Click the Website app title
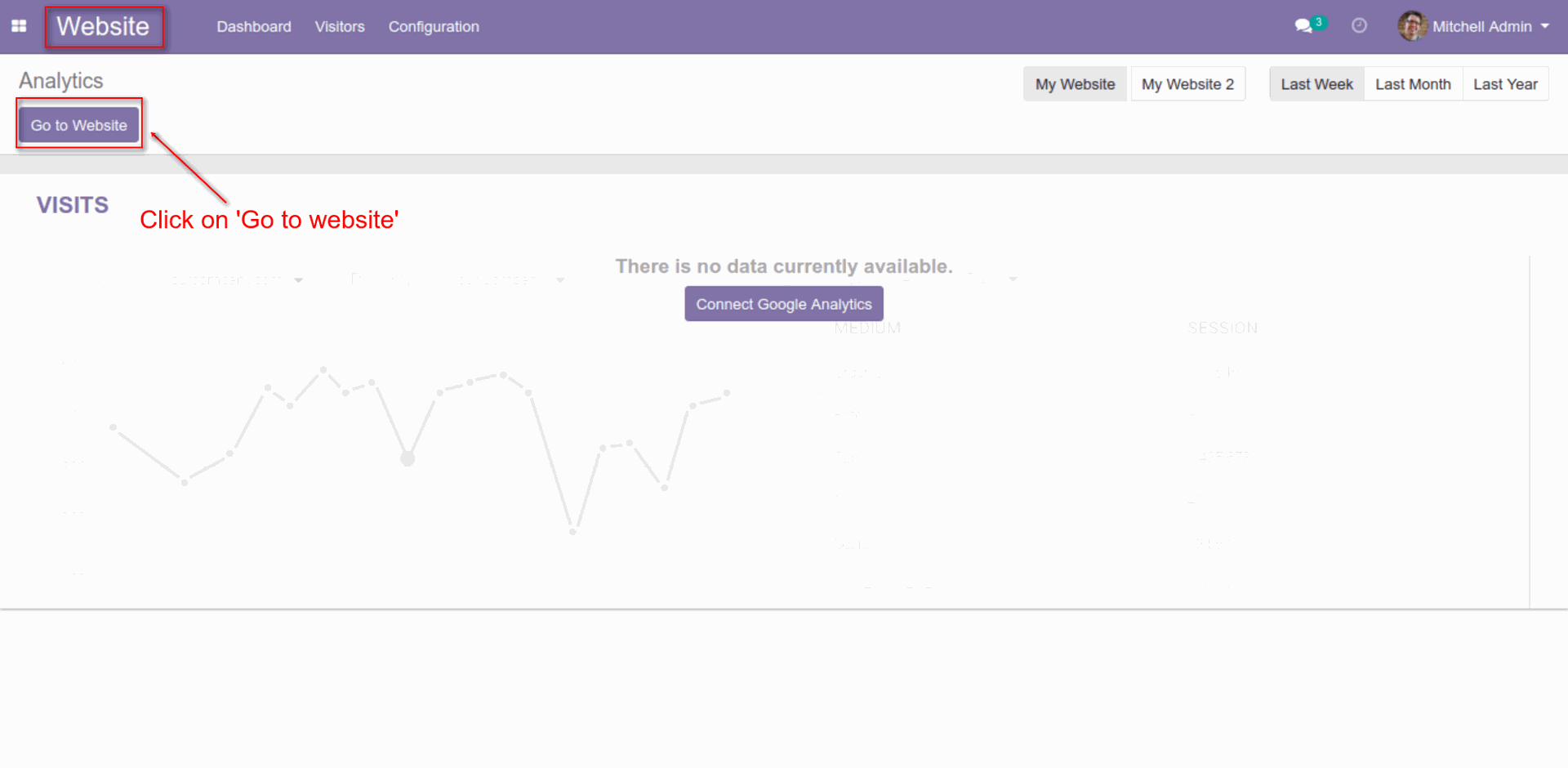 click(x=104, y=26)
